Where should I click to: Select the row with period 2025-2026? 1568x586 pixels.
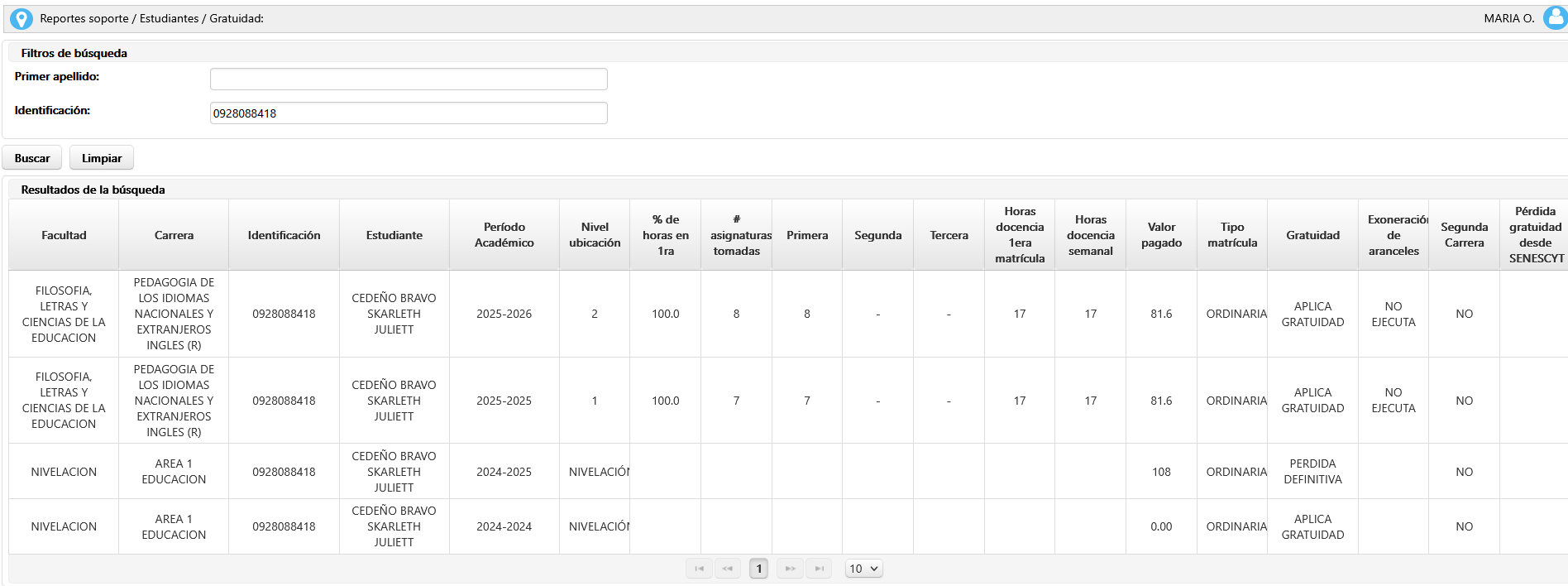[x=504, y=314]
